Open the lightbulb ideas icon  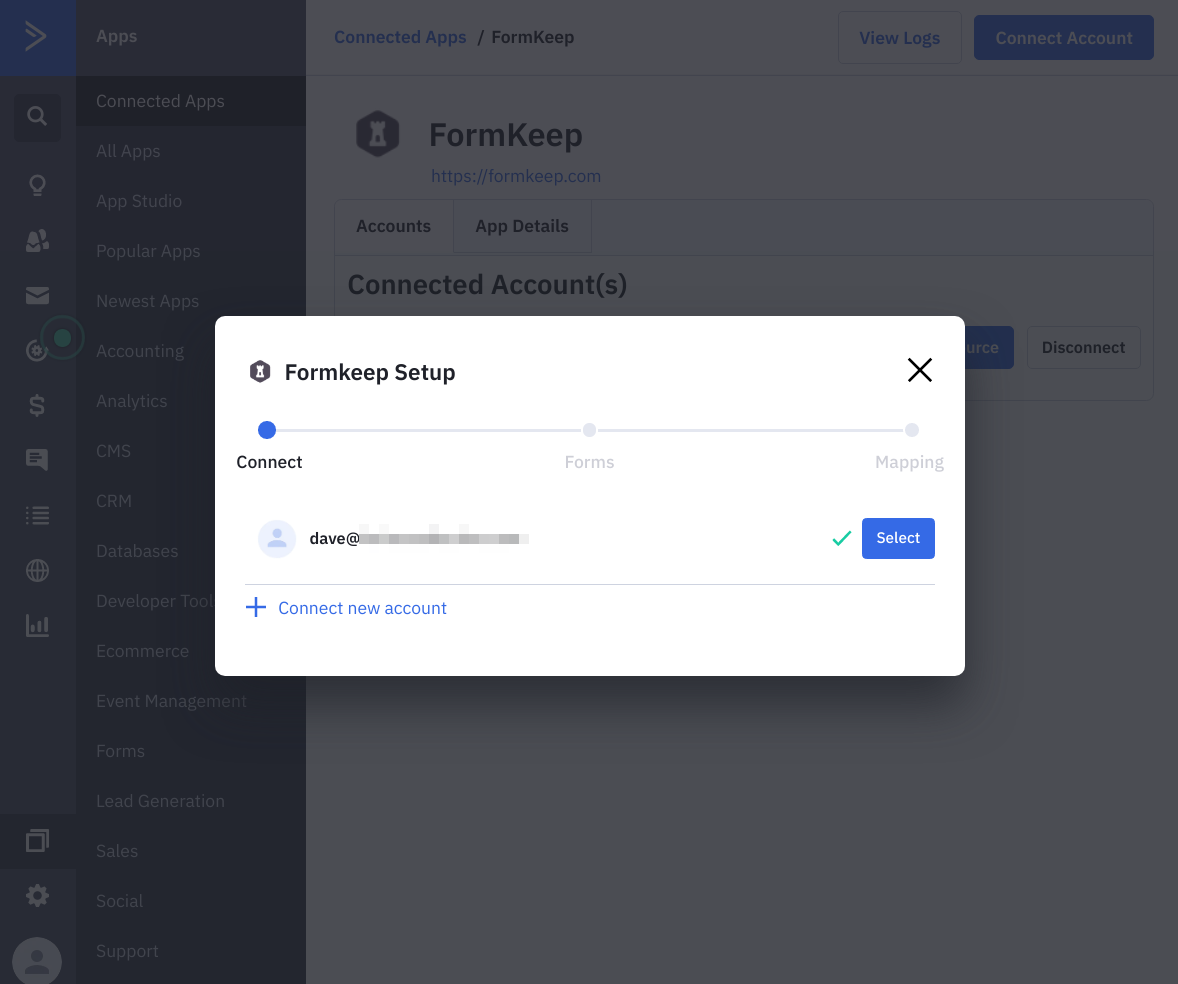coord(37,186)
